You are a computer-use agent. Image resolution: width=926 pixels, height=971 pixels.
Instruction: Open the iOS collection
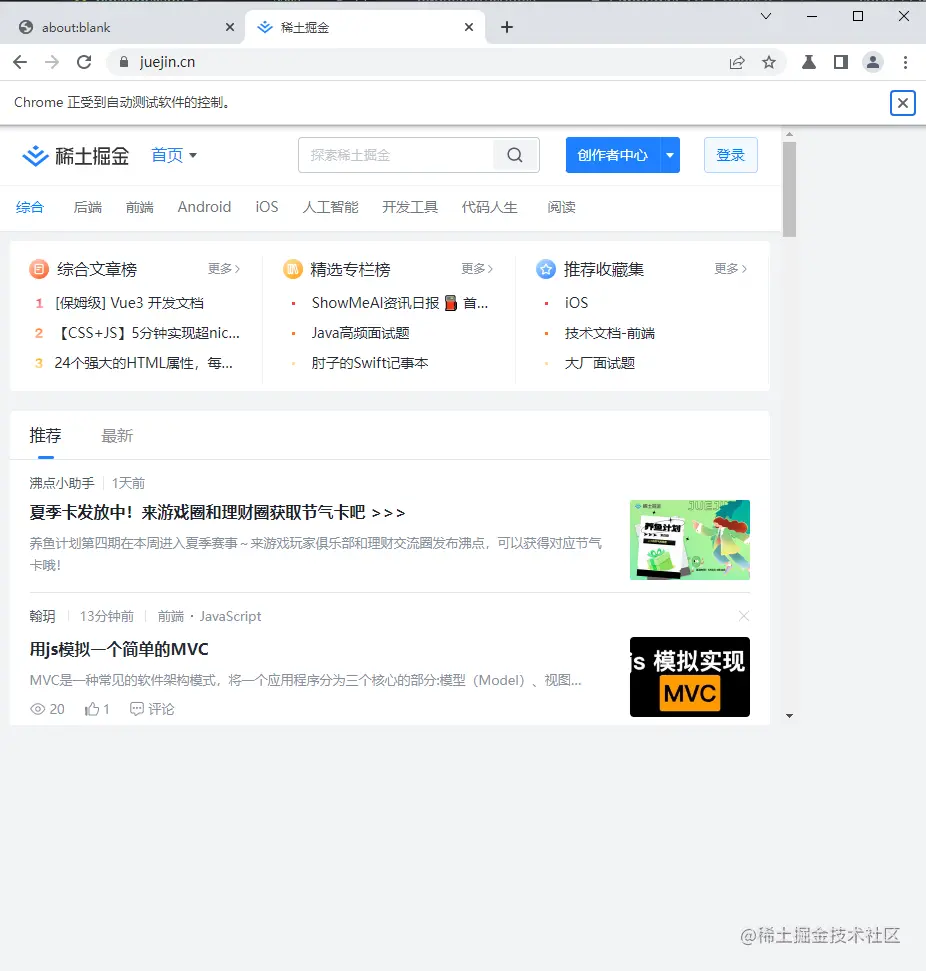click(576, 303)
